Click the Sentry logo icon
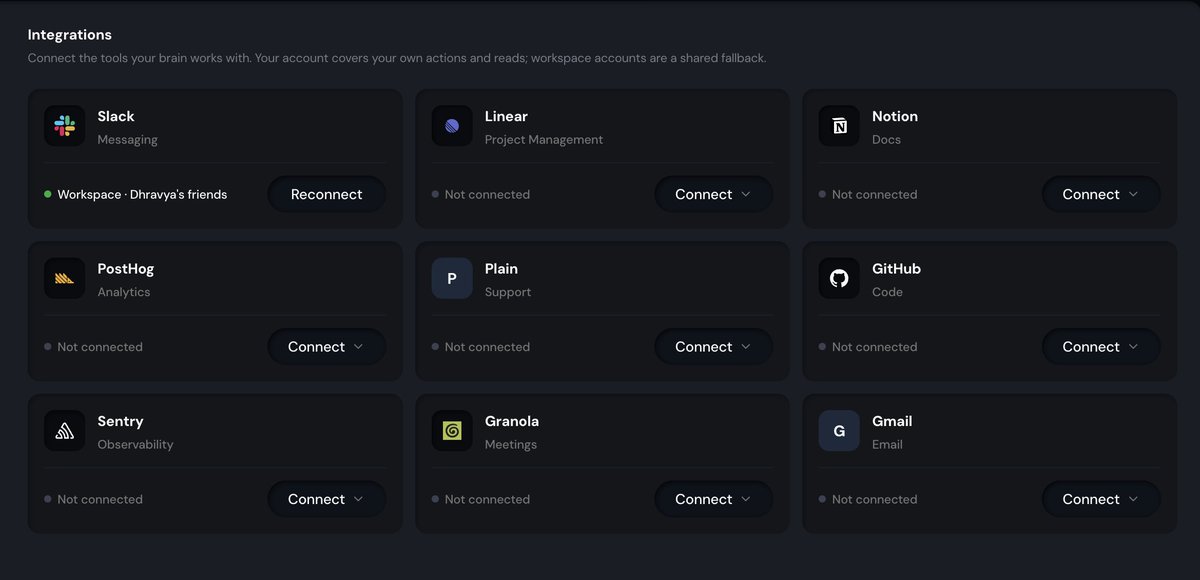 (x=64, y=431)
